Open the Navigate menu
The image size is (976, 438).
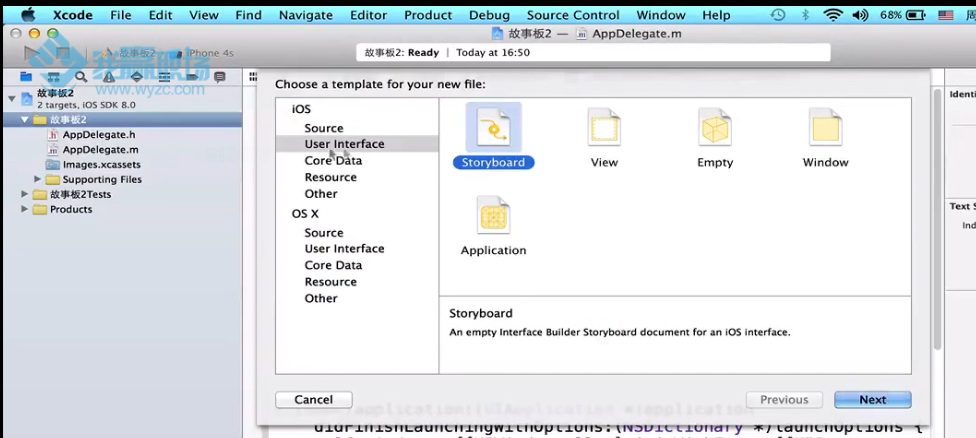[x=306, y=15]
